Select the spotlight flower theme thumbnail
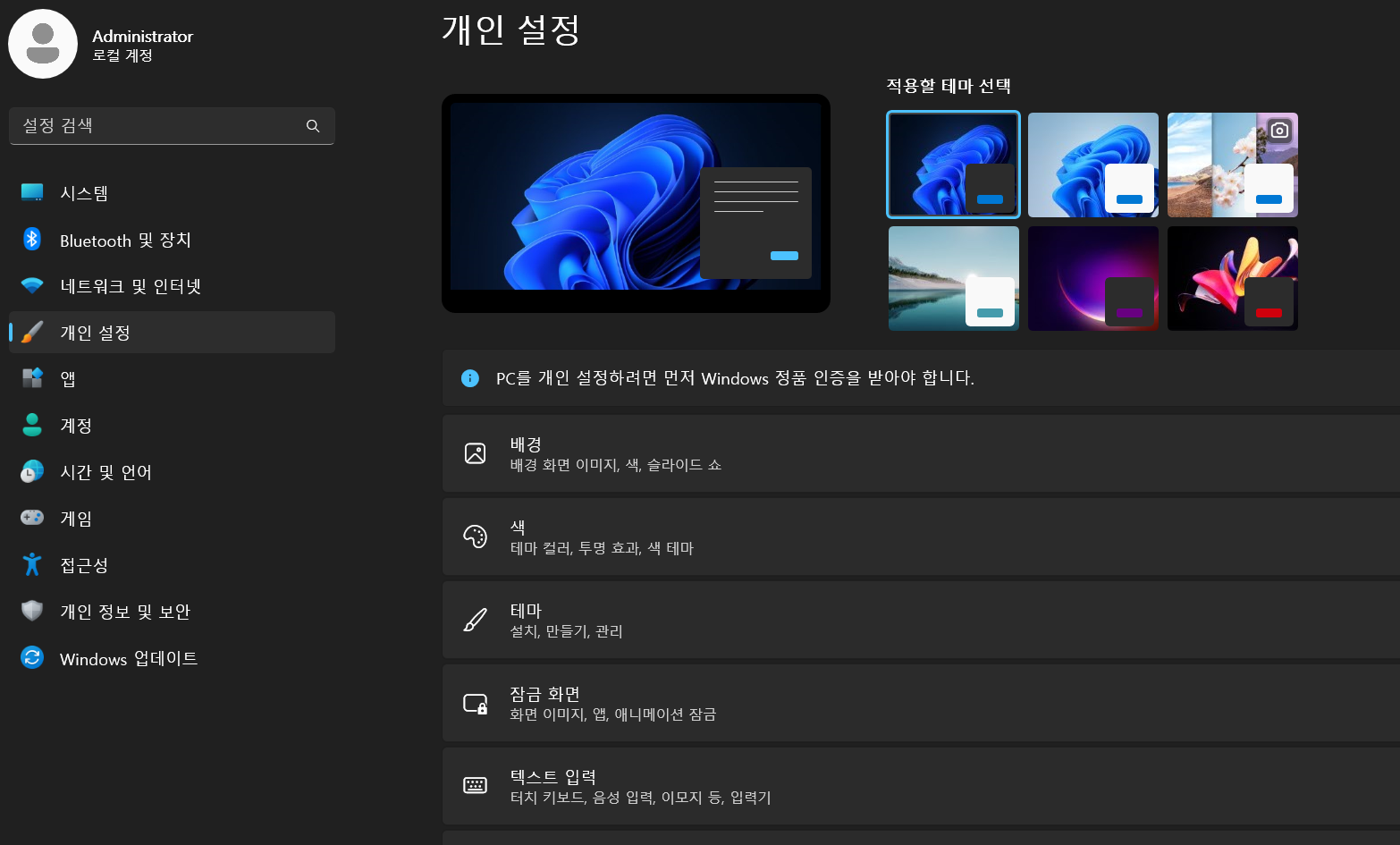This screenshot has width=1400, height=845. point(1232,165)
